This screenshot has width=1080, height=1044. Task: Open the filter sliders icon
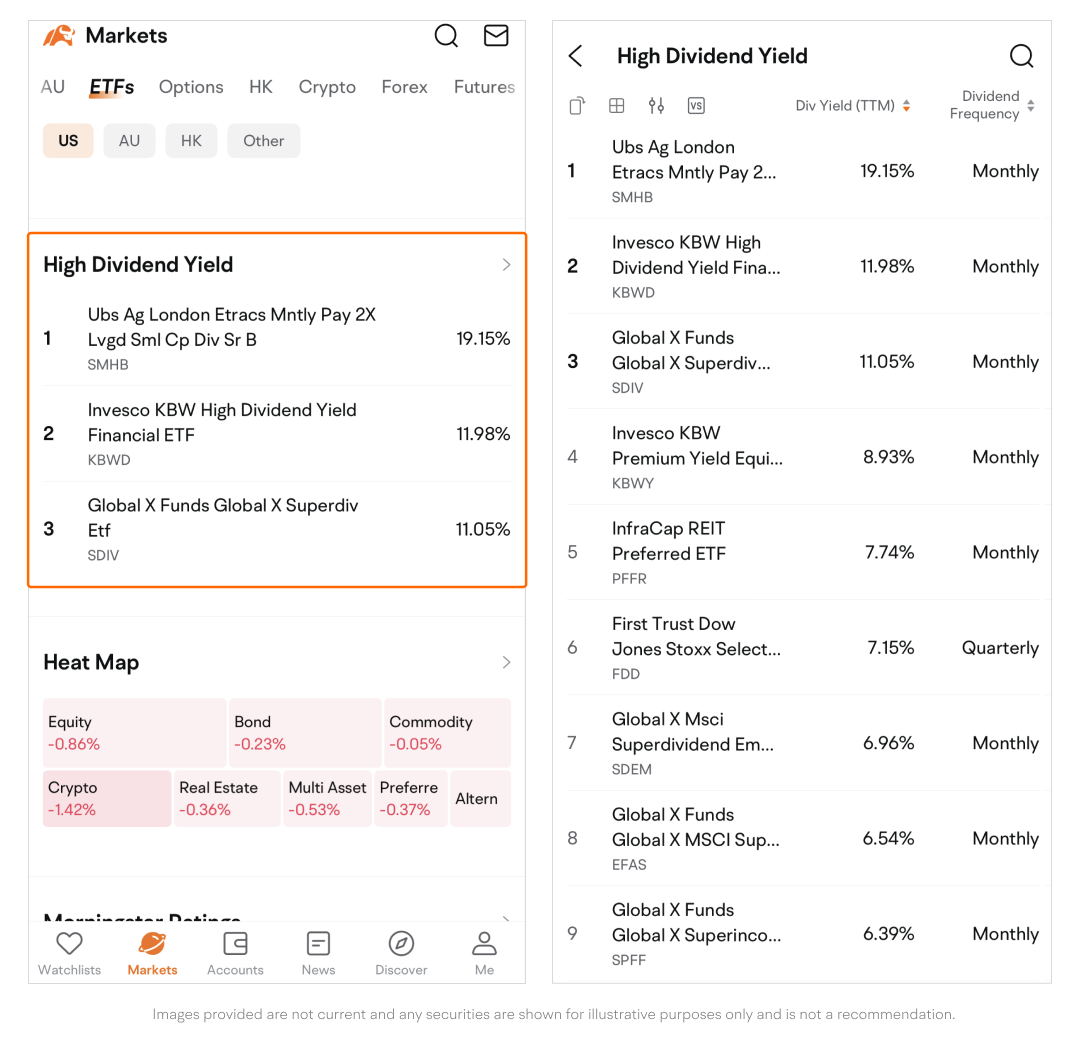click(656, 106)
